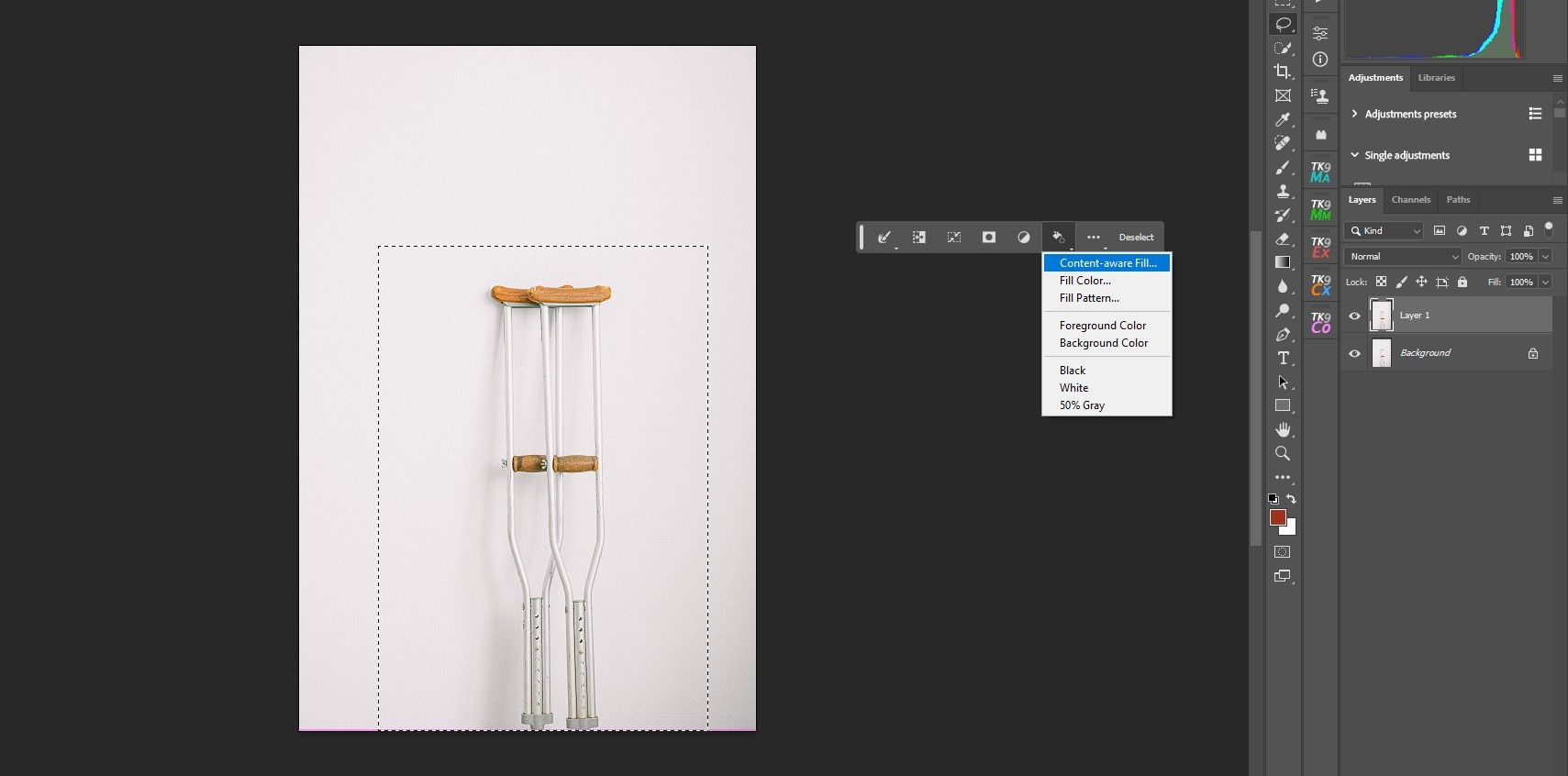The width and height of the screenshot is (1568, 776).
Task: Swap foreground and background colors
Action: pos(1292,499)
